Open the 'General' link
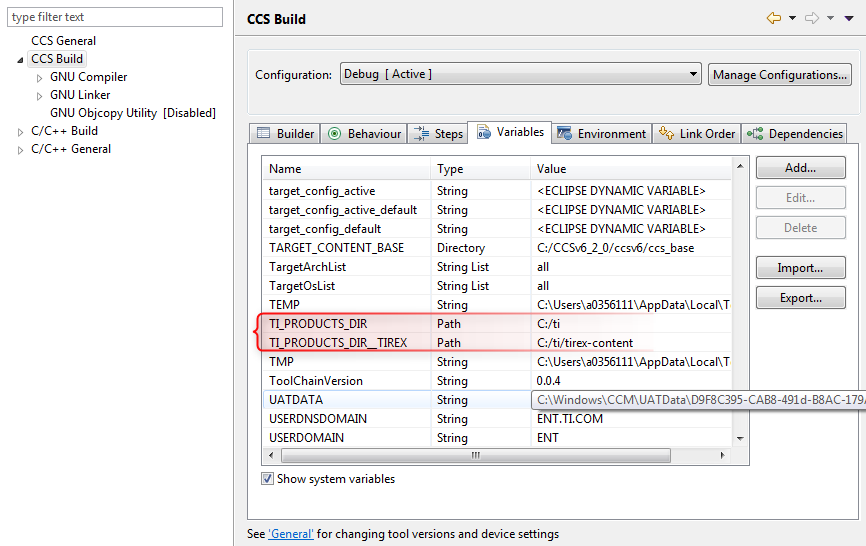Screen dimensions: 866x546 [291, 534]
